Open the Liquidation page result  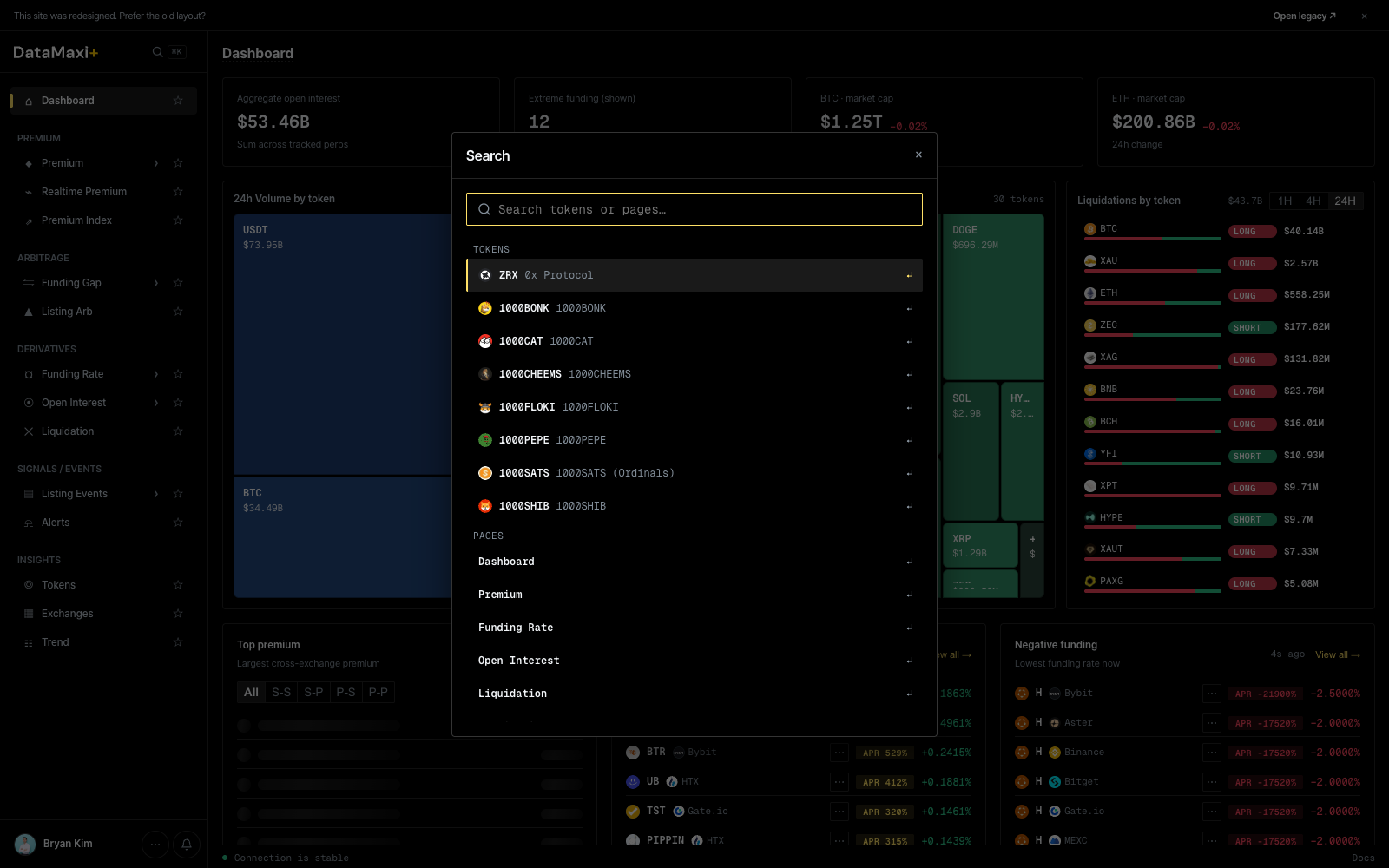[x=694, y=694]
